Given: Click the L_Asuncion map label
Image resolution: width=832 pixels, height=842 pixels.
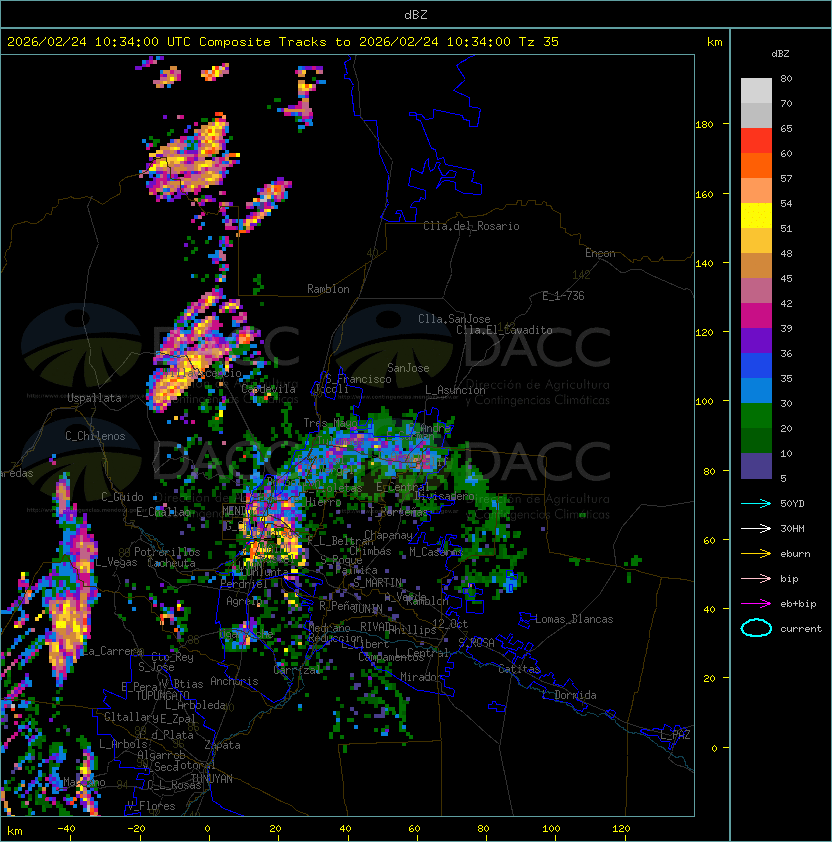Looking at the screenshot, I should [455, 390].
